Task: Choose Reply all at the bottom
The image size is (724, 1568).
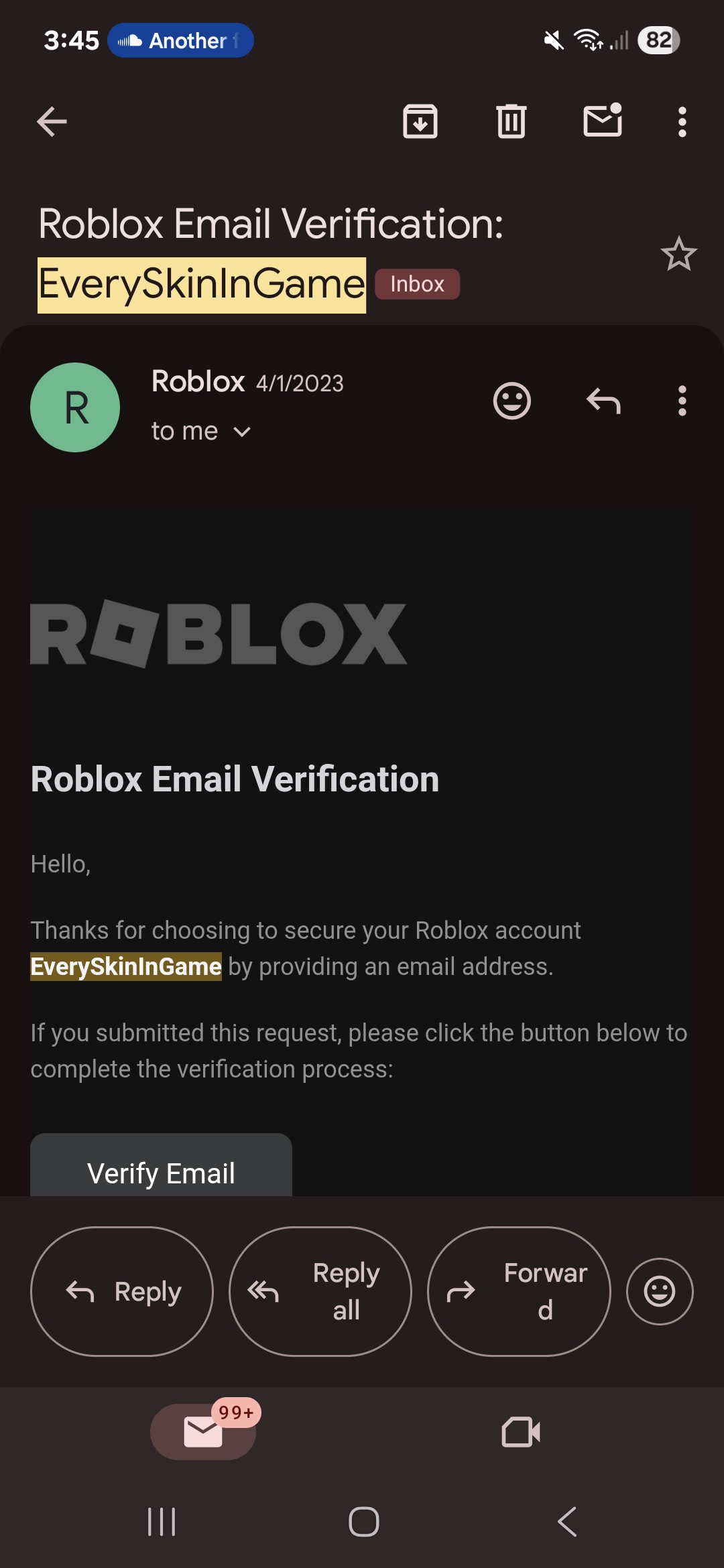Action: [320, 1291]
